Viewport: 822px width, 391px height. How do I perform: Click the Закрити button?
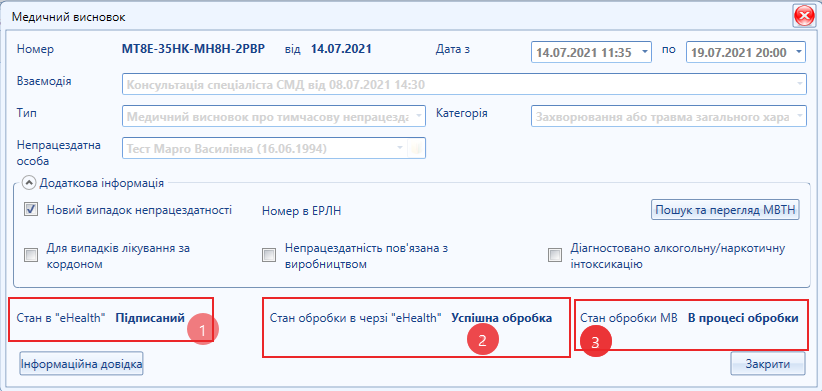point(768,364)
